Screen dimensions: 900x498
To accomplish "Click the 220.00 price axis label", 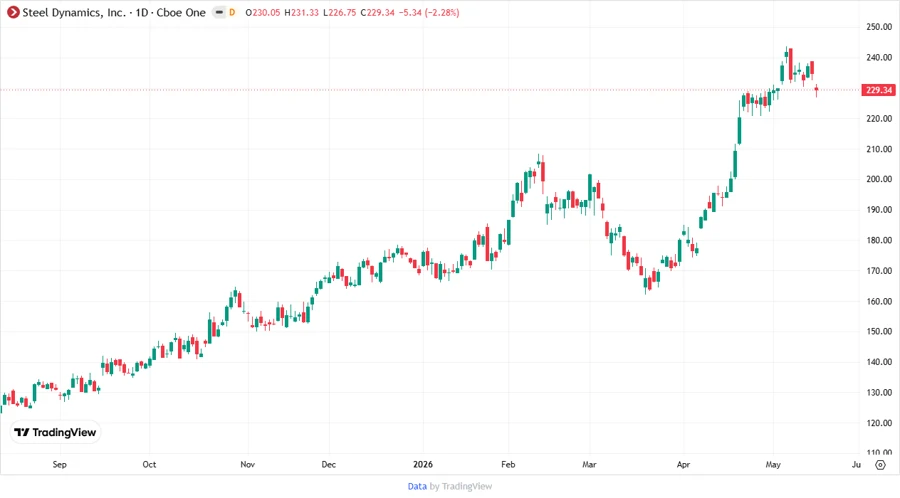I will (879, 118).
